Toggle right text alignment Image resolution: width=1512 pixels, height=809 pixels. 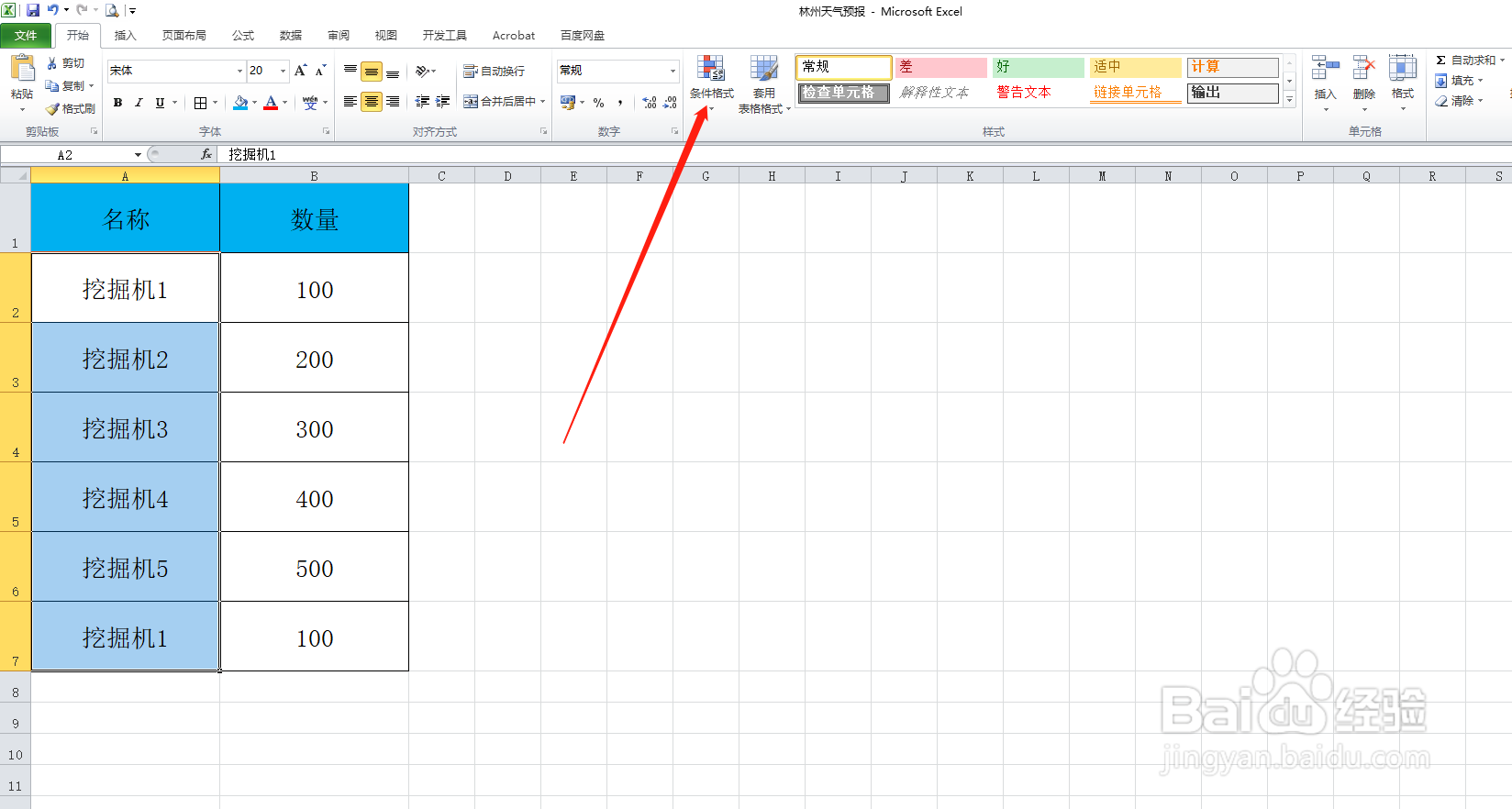point(393,102)
